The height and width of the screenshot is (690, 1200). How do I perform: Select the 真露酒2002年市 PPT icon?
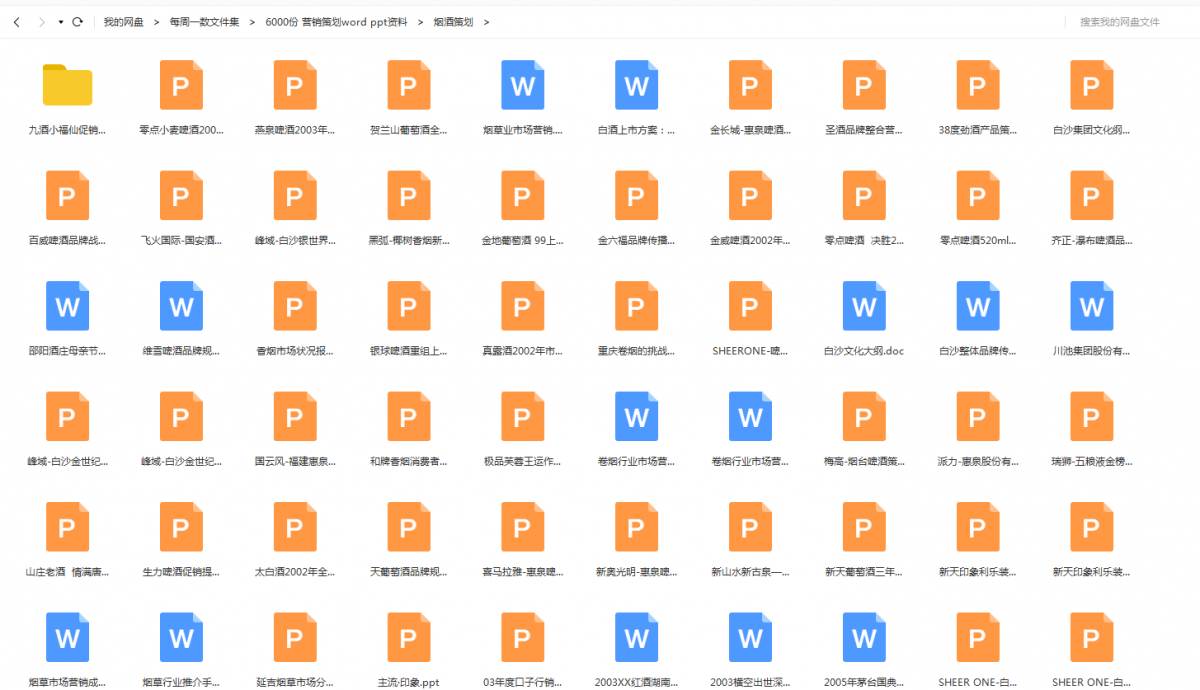click(523, 306)
